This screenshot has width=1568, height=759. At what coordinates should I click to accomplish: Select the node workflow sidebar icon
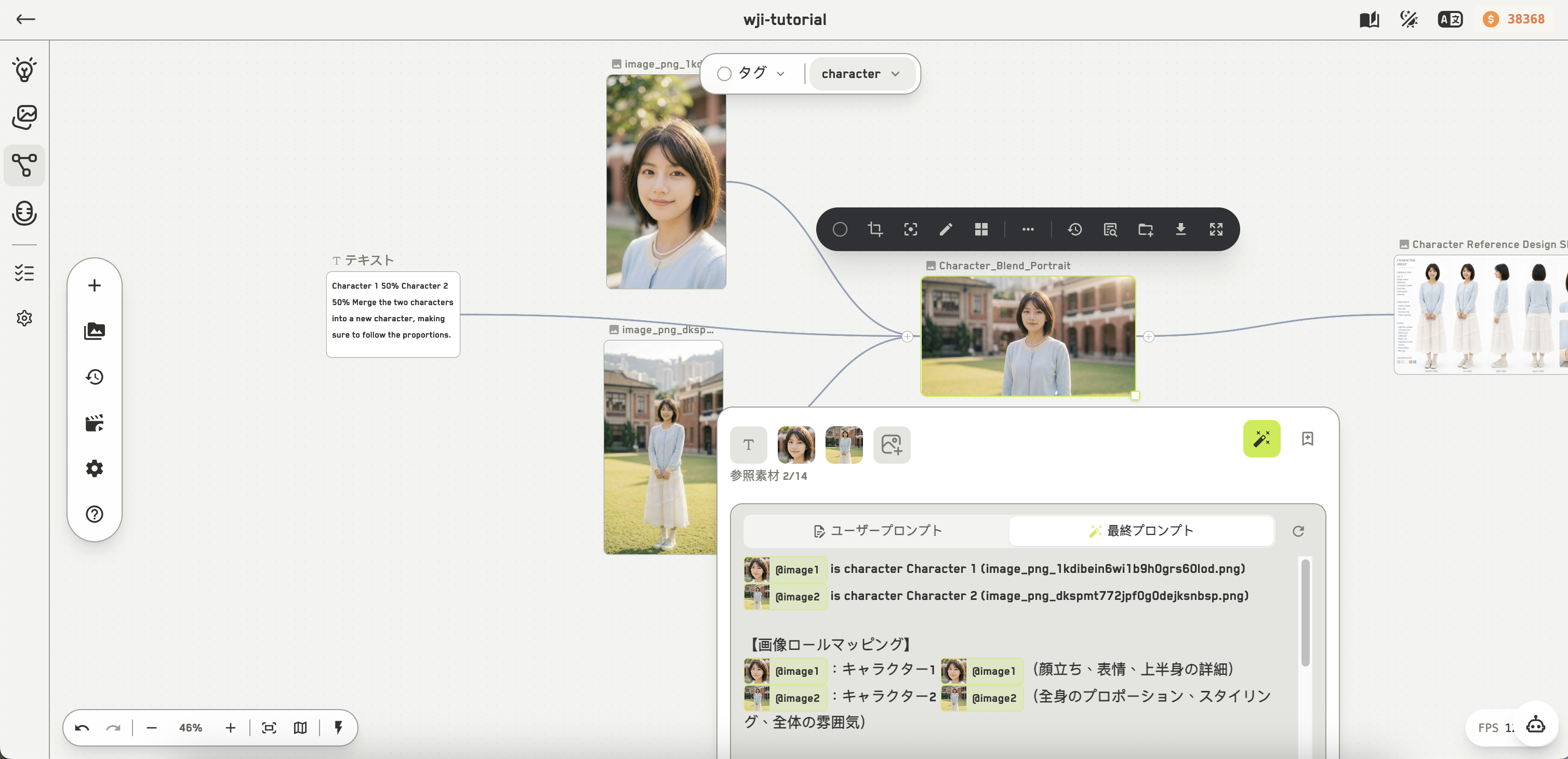tap(24, 165)
